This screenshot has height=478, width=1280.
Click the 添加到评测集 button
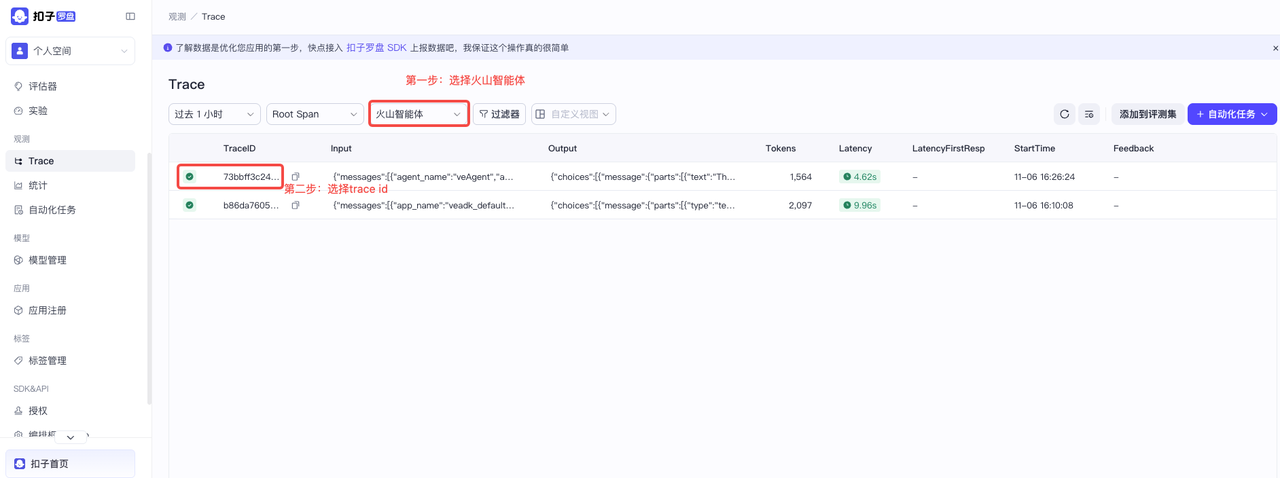pos(1147,114)
